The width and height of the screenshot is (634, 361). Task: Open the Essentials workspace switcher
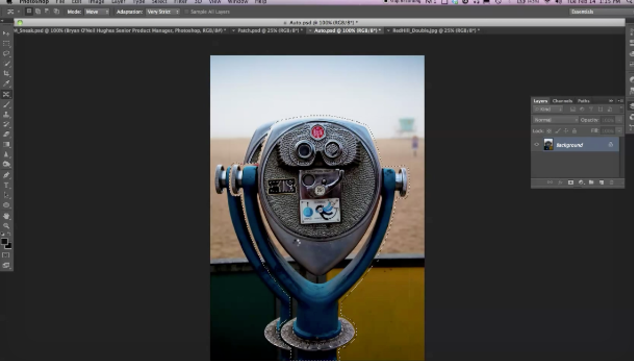click(601, 12)
